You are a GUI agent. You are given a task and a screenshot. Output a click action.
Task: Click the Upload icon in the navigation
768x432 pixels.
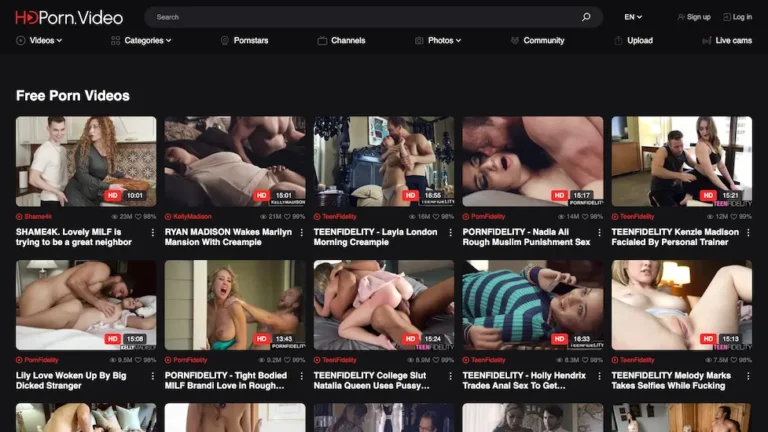[618, 41]
